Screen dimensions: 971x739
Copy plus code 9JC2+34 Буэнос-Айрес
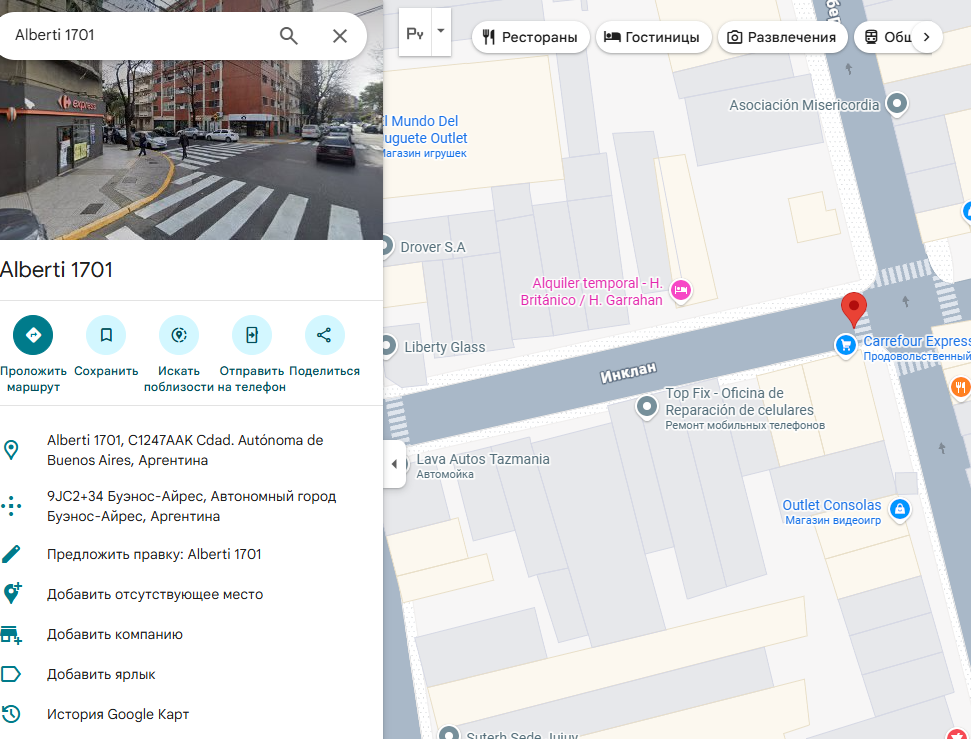[x=191, y=506]
